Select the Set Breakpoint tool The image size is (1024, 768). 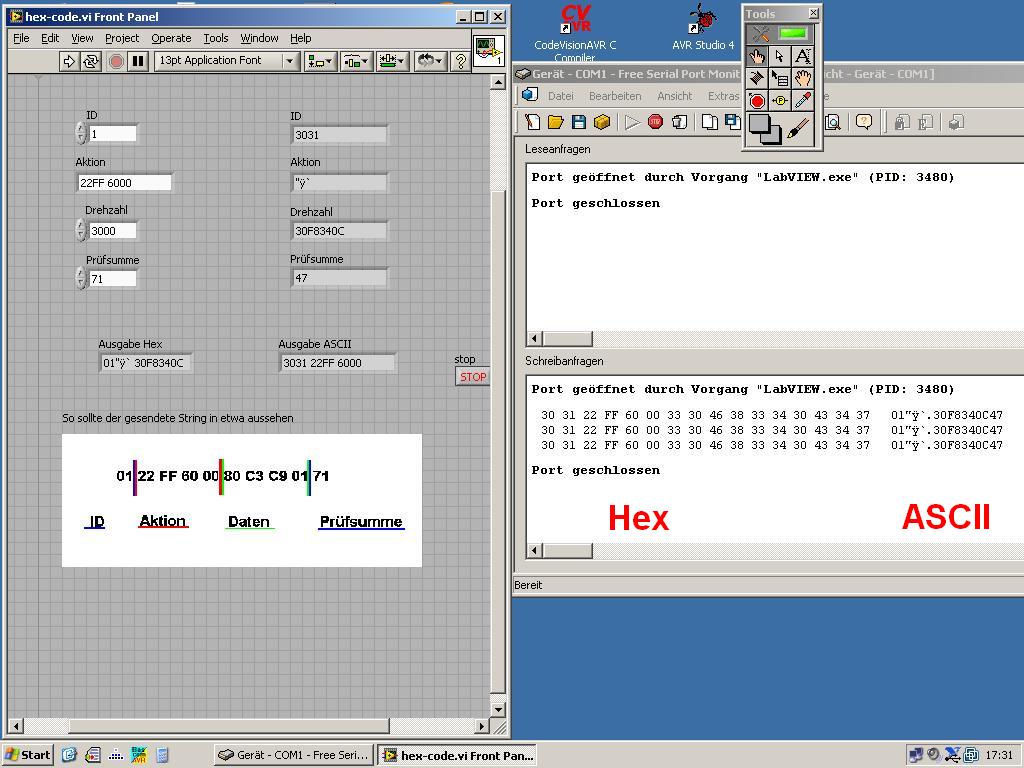tap(757, 101)
